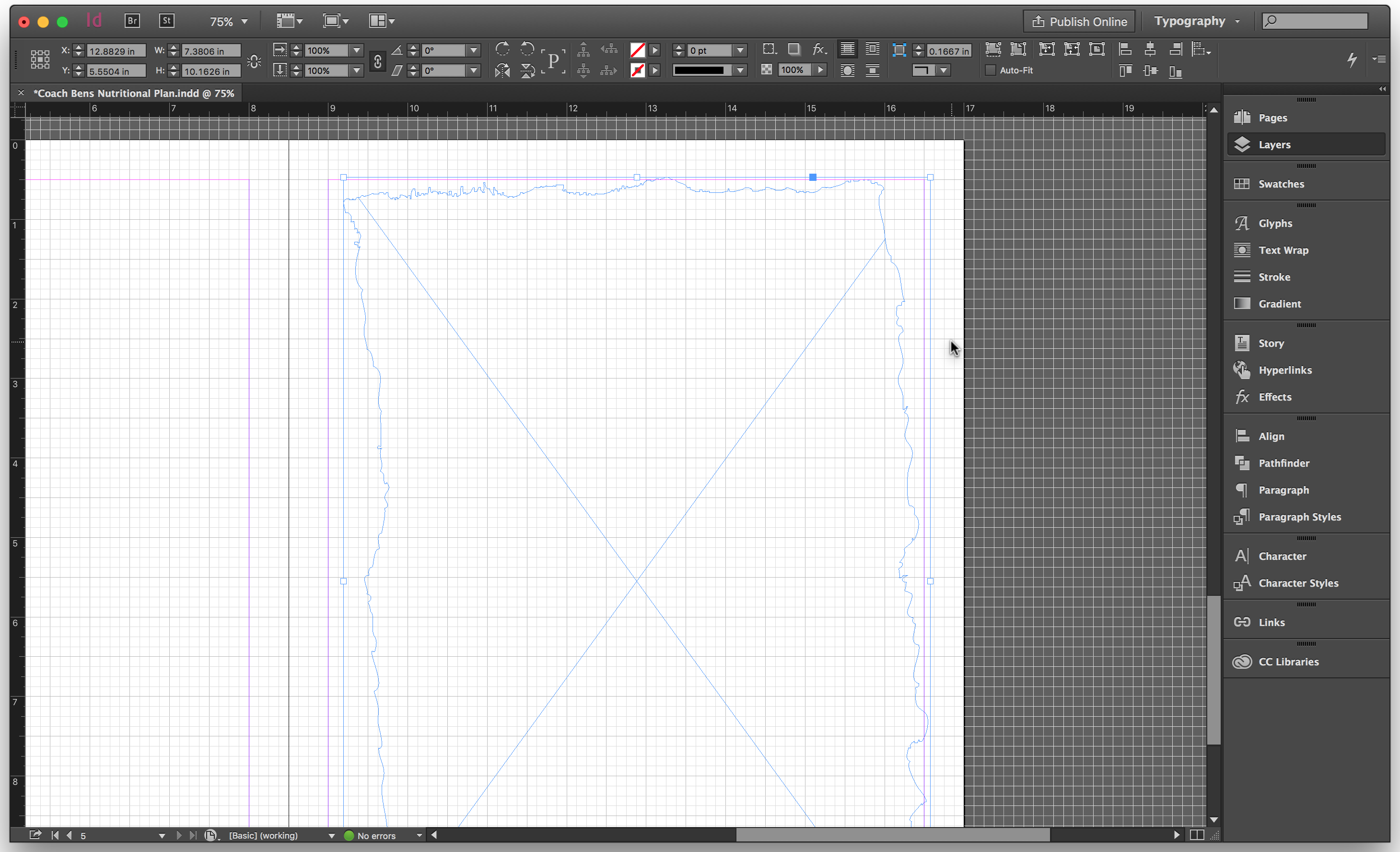The height and width of the screenshot is (852, 1400).
Task: Select the Rotate 90° Clockwise control icon
Action: click(x=502, y=50)
